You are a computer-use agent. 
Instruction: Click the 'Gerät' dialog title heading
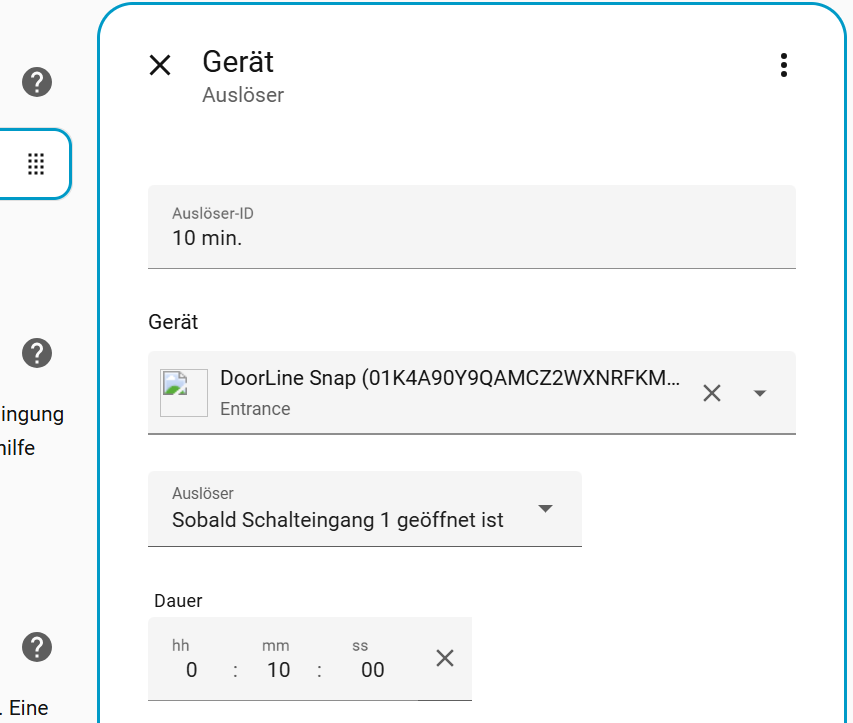[x=238, y=62]
